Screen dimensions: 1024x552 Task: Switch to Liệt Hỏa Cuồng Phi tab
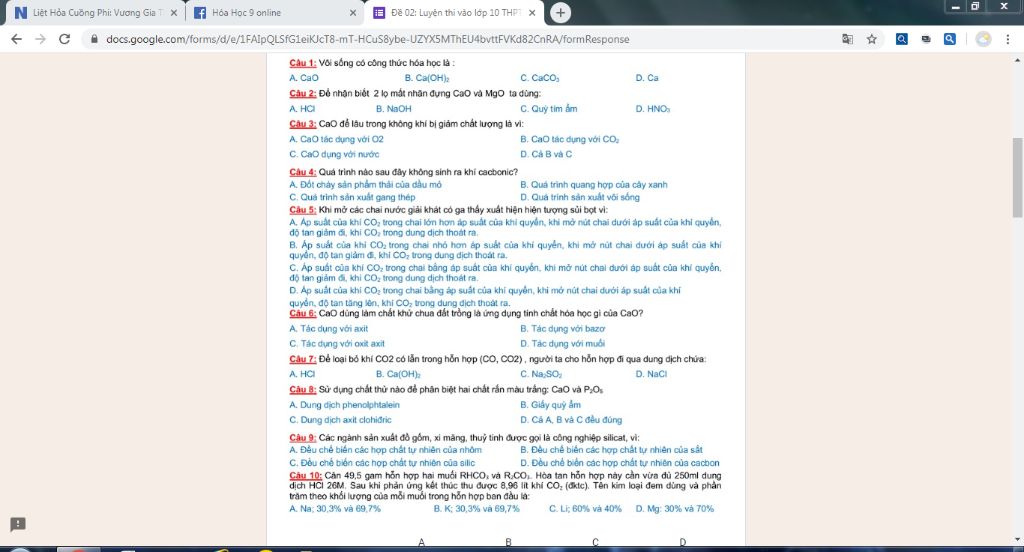(95, 12)
